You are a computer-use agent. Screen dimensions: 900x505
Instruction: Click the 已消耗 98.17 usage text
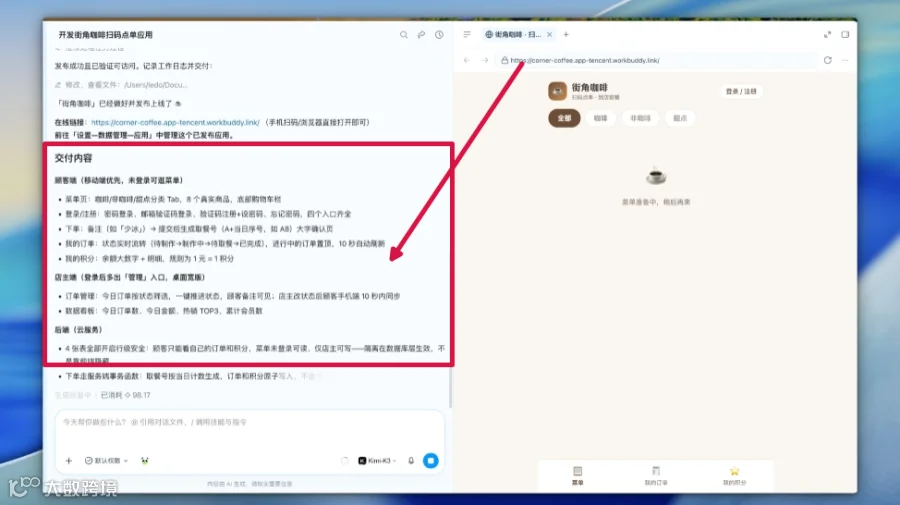coord(126,395)
